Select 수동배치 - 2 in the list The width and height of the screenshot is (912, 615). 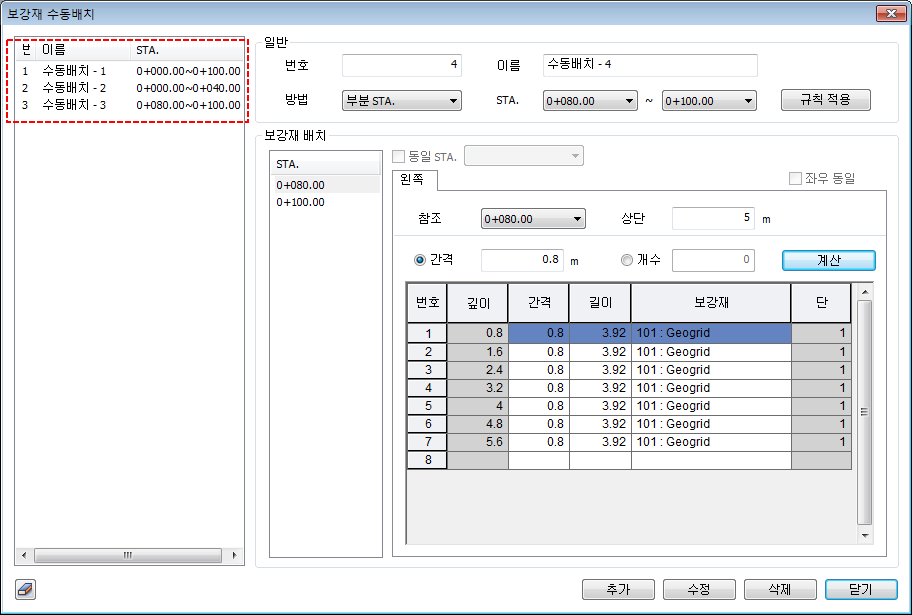coord(74,88)
